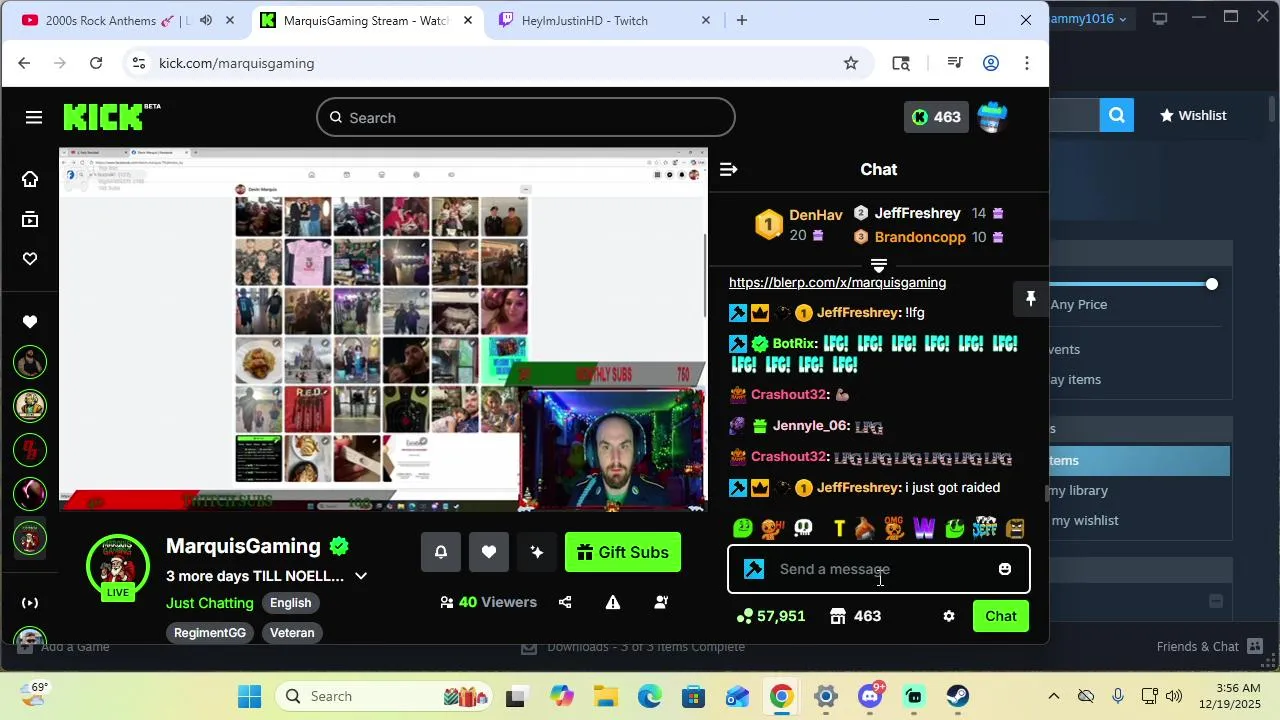Click Gift Subs button
1280x720 pixels.
[623, 552]
